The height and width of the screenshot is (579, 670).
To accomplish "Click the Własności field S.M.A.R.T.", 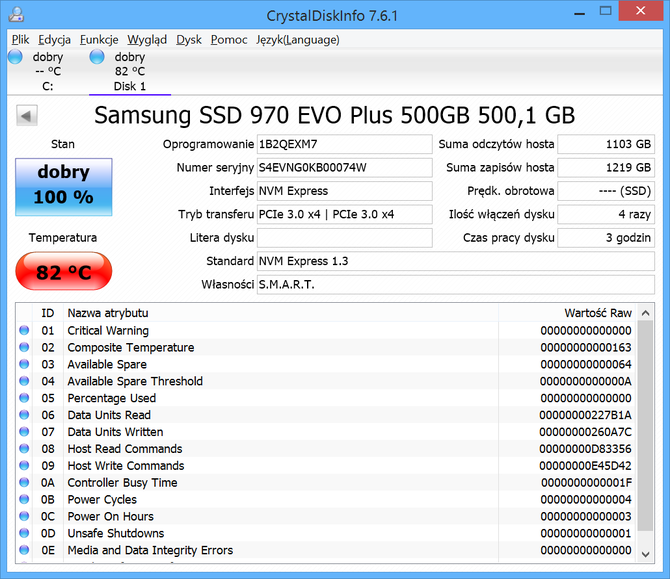I will click(455, 285).
